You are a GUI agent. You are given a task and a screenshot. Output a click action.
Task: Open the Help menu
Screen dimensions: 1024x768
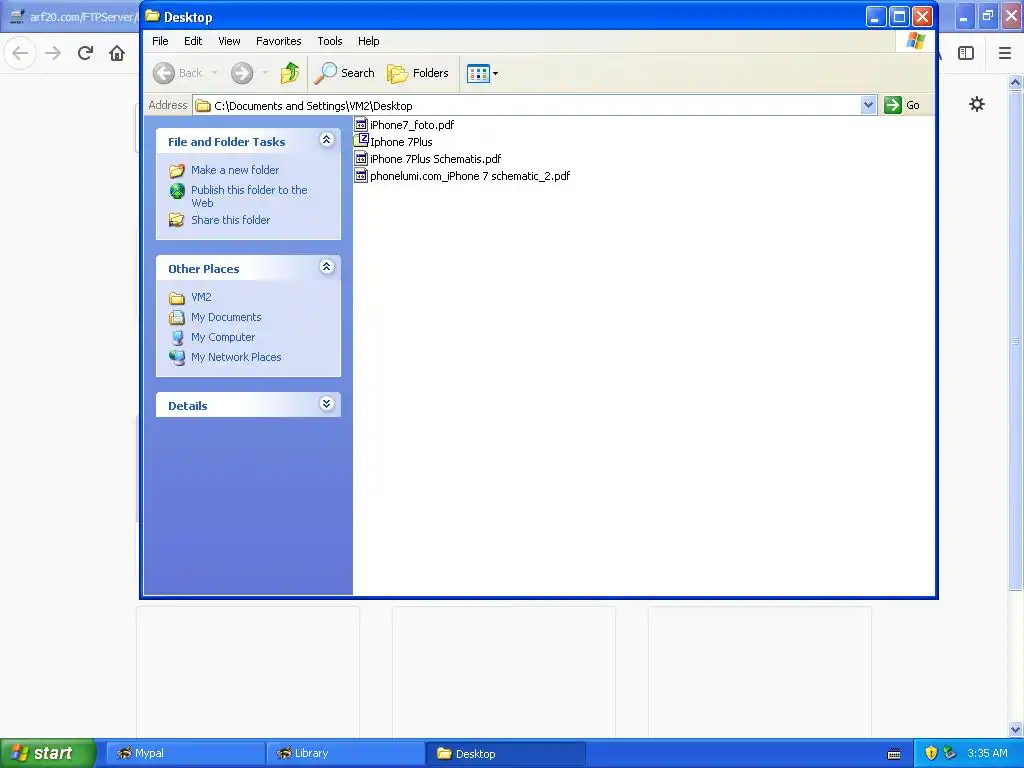(368, 41)
